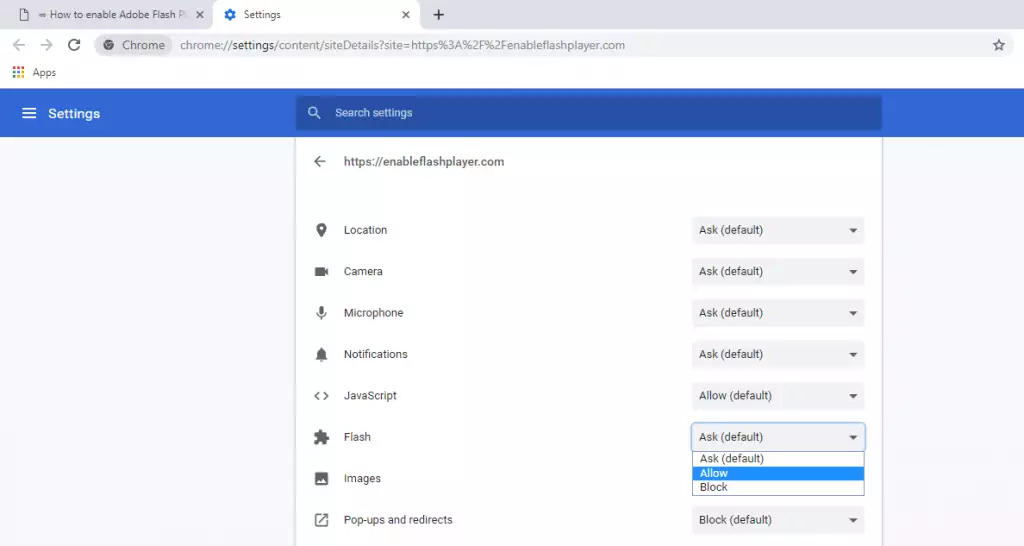Screen dimensions: 1024x546
Task: Expand the JavaScript permission dropdown
Action: (x=778, y=396)
